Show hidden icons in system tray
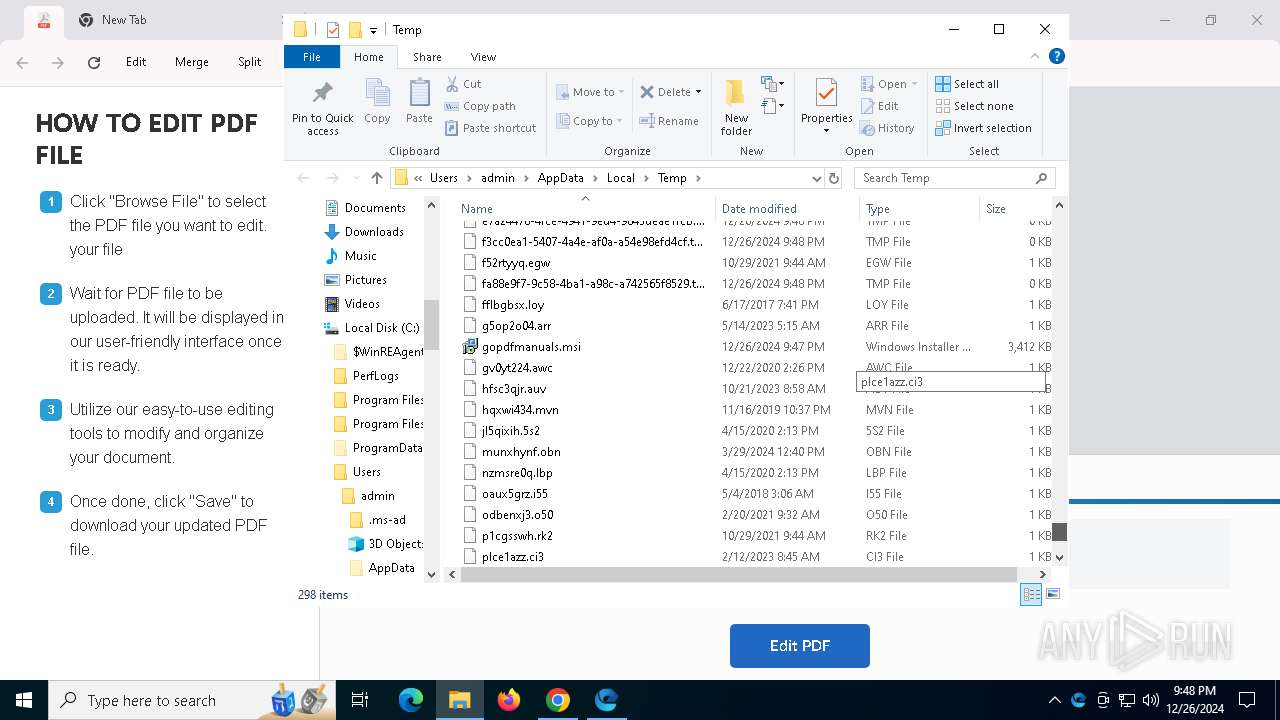The width and height of the screenshot is (1280, 720). 1054,700
